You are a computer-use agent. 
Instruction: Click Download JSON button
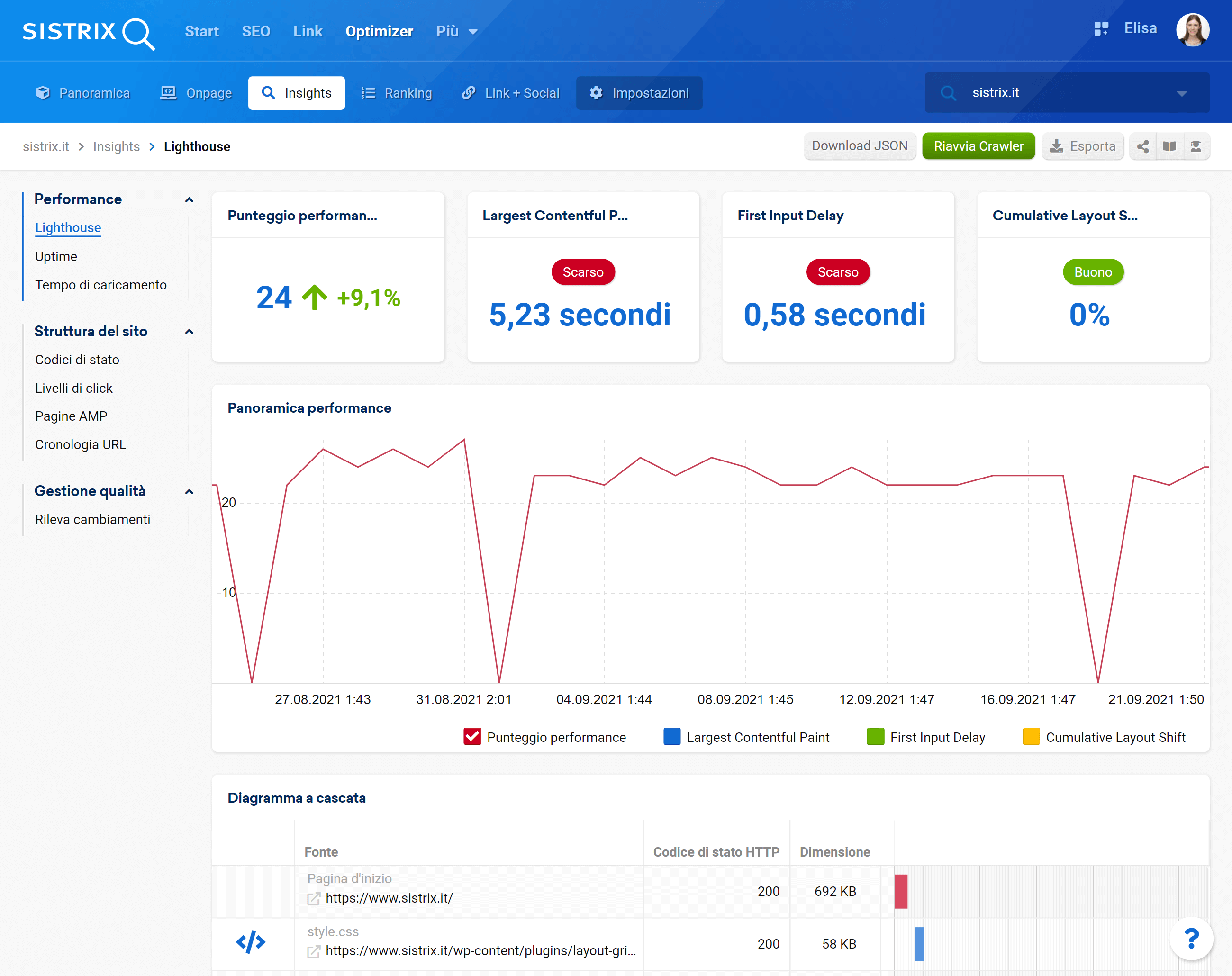tap(860, 146)
